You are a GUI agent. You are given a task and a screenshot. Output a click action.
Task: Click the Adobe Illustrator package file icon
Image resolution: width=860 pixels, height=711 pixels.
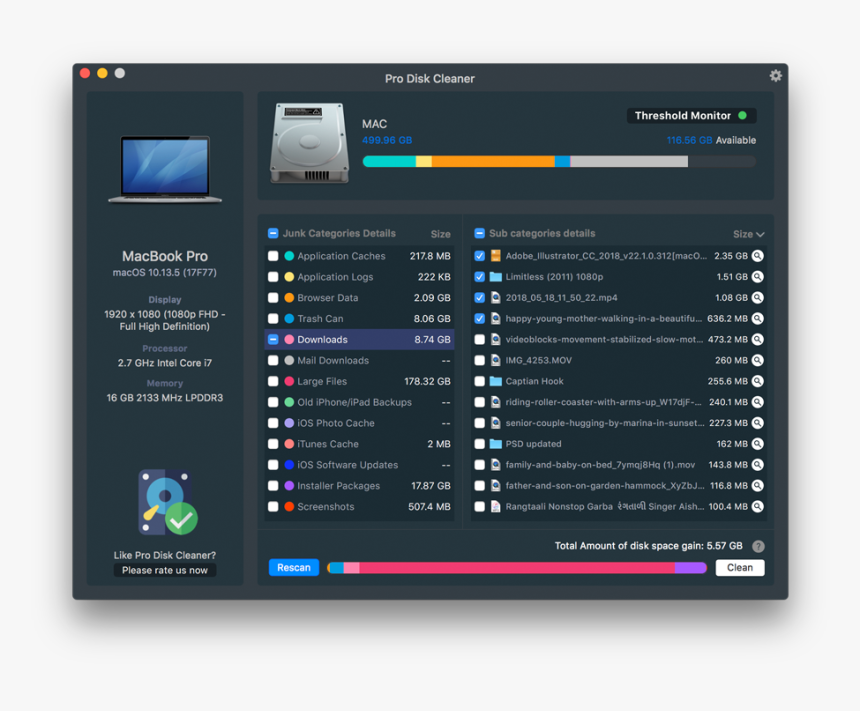pyautogui.click(x=495, y=256)
